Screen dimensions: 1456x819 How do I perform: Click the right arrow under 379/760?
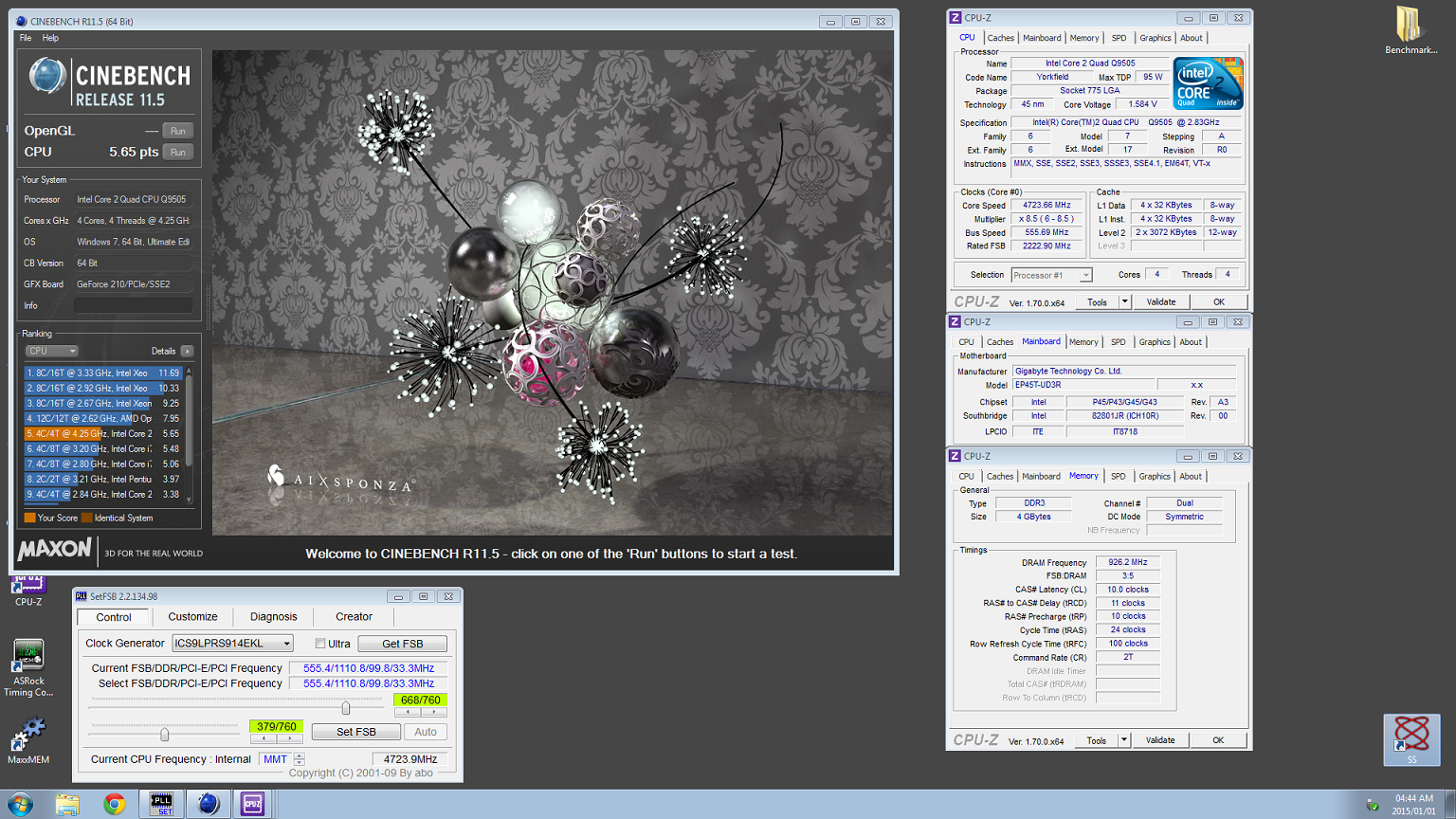[x=290, y=738]
